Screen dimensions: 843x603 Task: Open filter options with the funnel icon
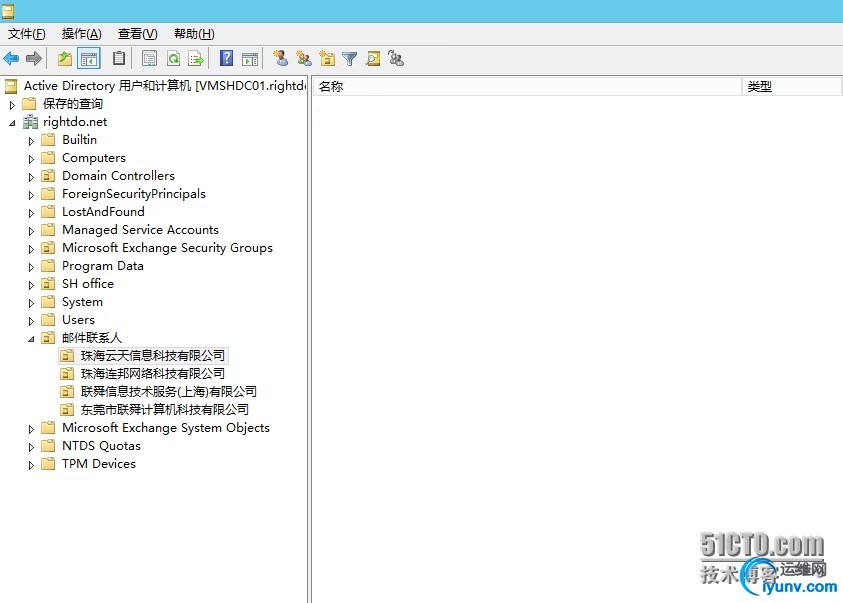click(349, 58)
